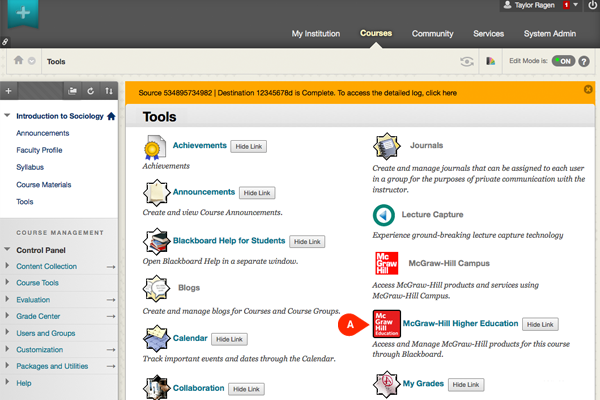The height and width of the screenshot is (400, 600).
Task: Collapse the Control Panel section
Action: (x=8, y=249)
